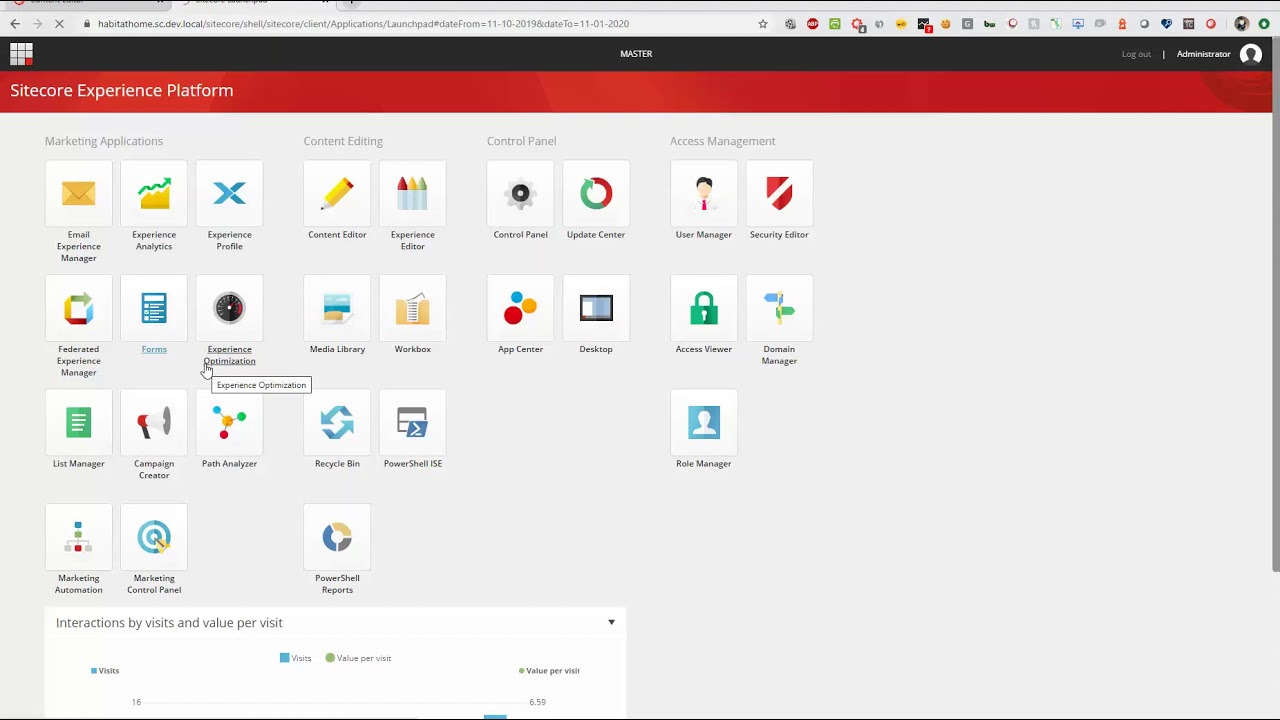Screen dimensions: 1280x720
Task: Open Email Experience Manager app
Action: tap(78, 194)
